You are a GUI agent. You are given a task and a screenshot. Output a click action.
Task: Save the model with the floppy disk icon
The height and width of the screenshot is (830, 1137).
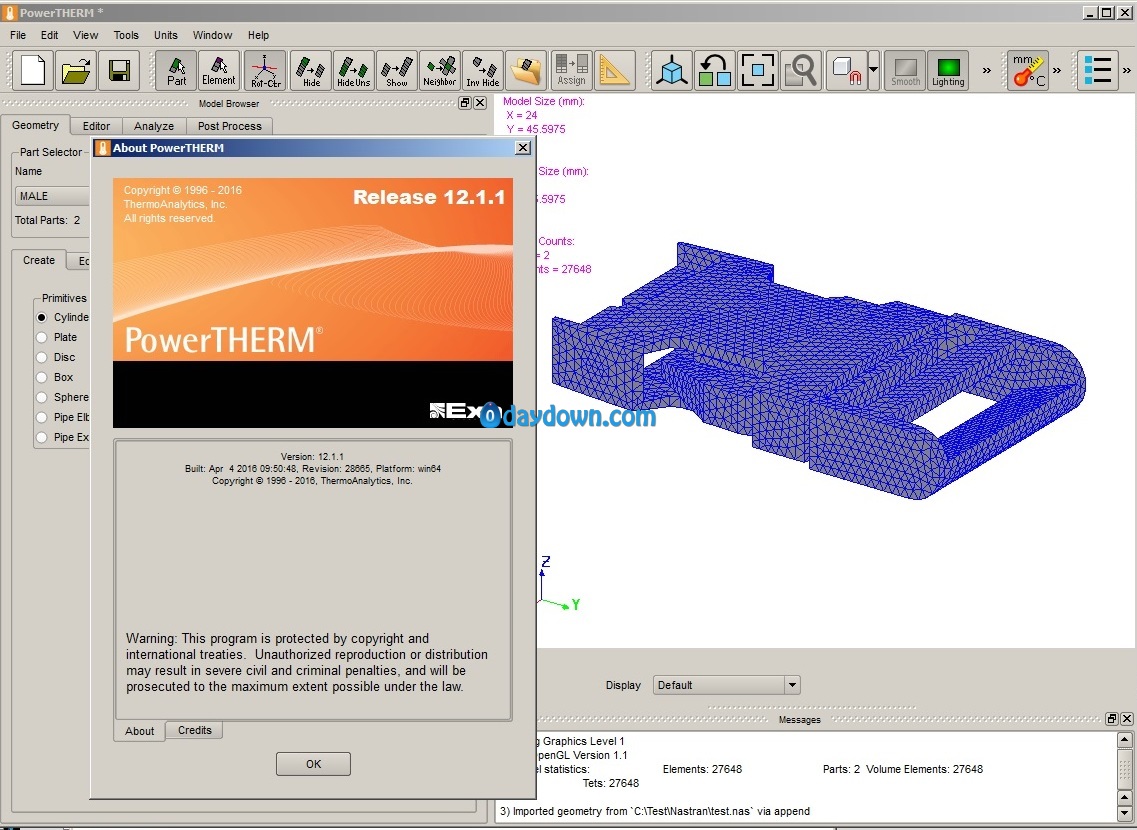pyautogui.click(x=119, y=70)
